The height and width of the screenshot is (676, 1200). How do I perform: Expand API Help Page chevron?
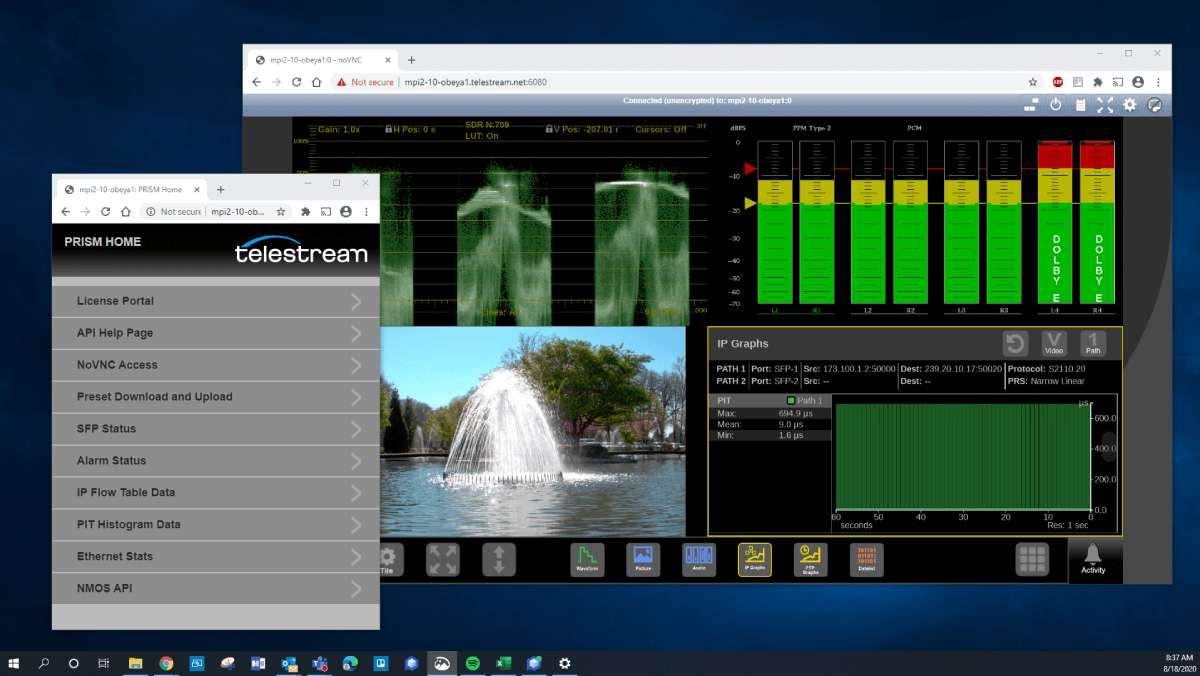coord(356,333)
